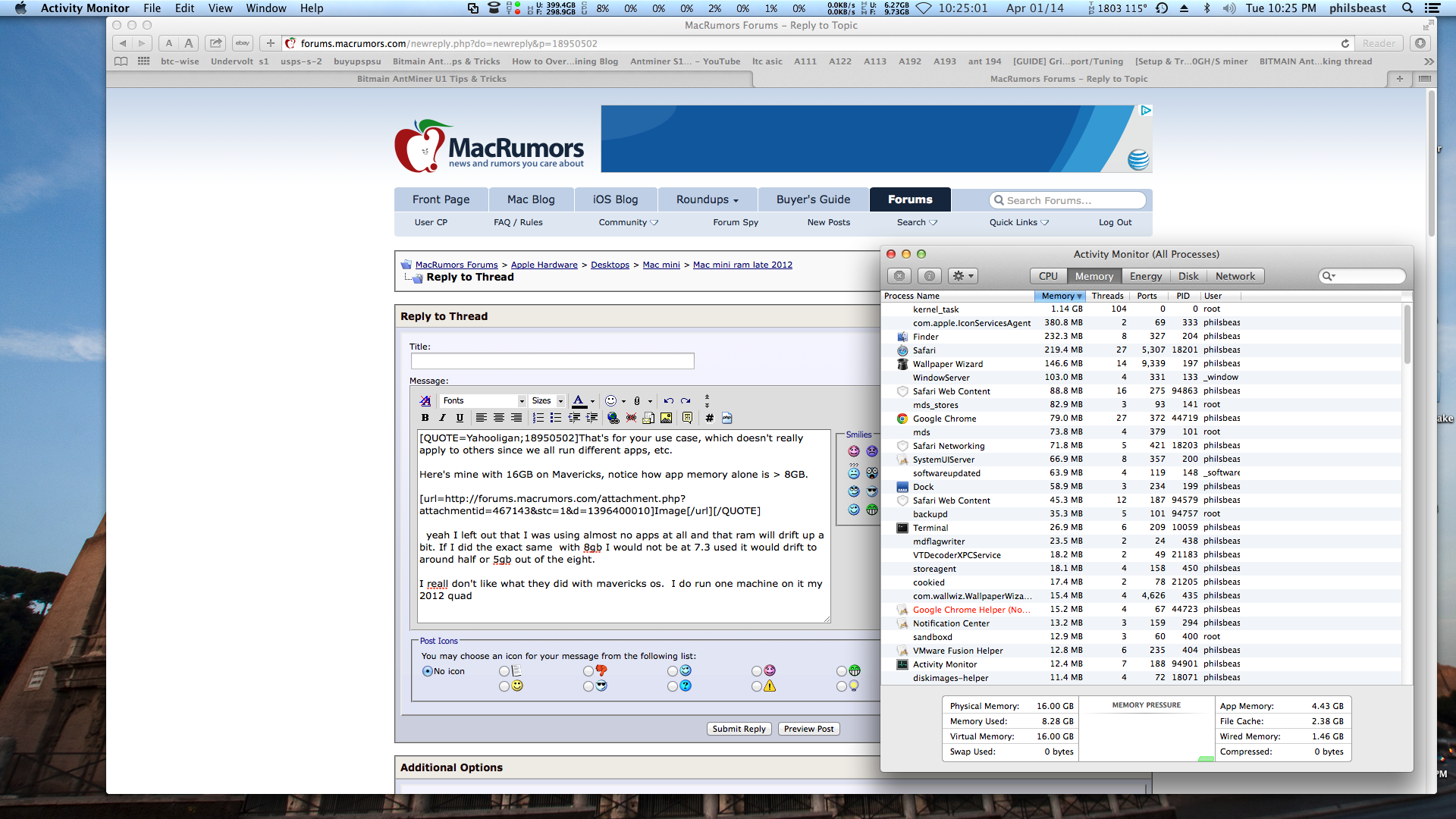1456x819 pixels.
Task: Open Safari bookmarks sidebar book icon
Action: (x=121, y=61)
